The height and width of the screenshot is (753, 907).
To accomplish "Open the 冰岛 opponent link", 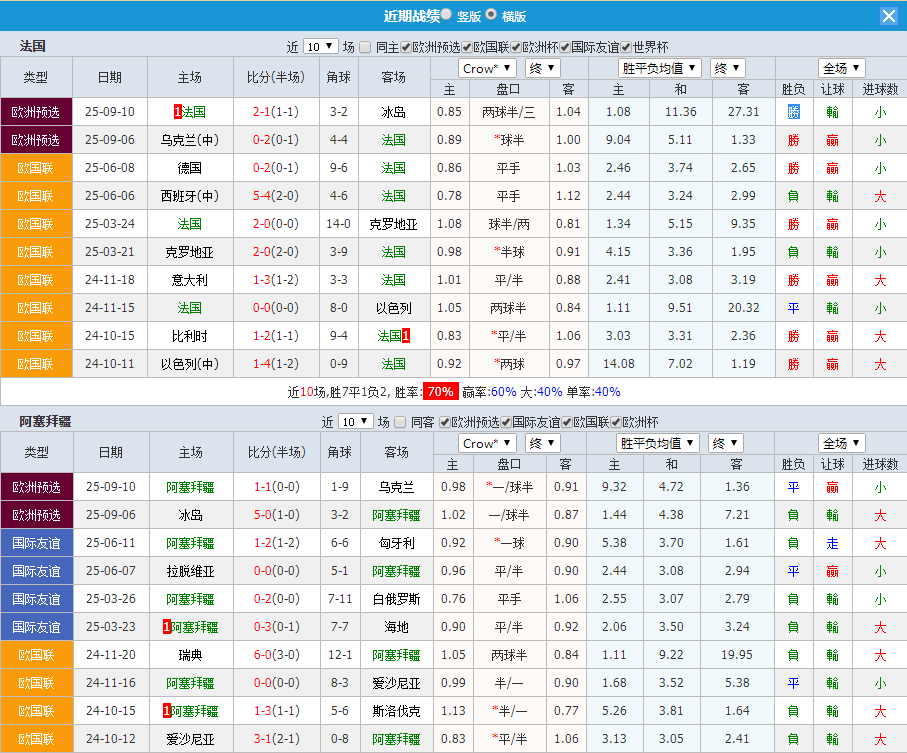I will (x=393, y=111).
